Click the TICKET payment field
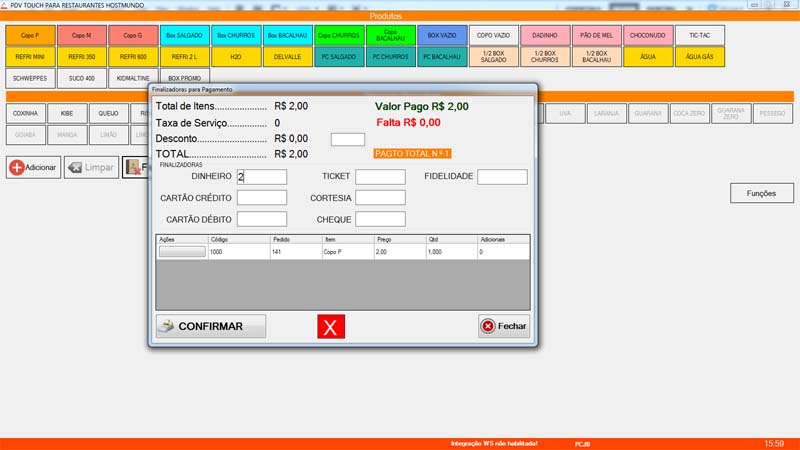This screenshot has width=800, height=450. coord(380,177)
